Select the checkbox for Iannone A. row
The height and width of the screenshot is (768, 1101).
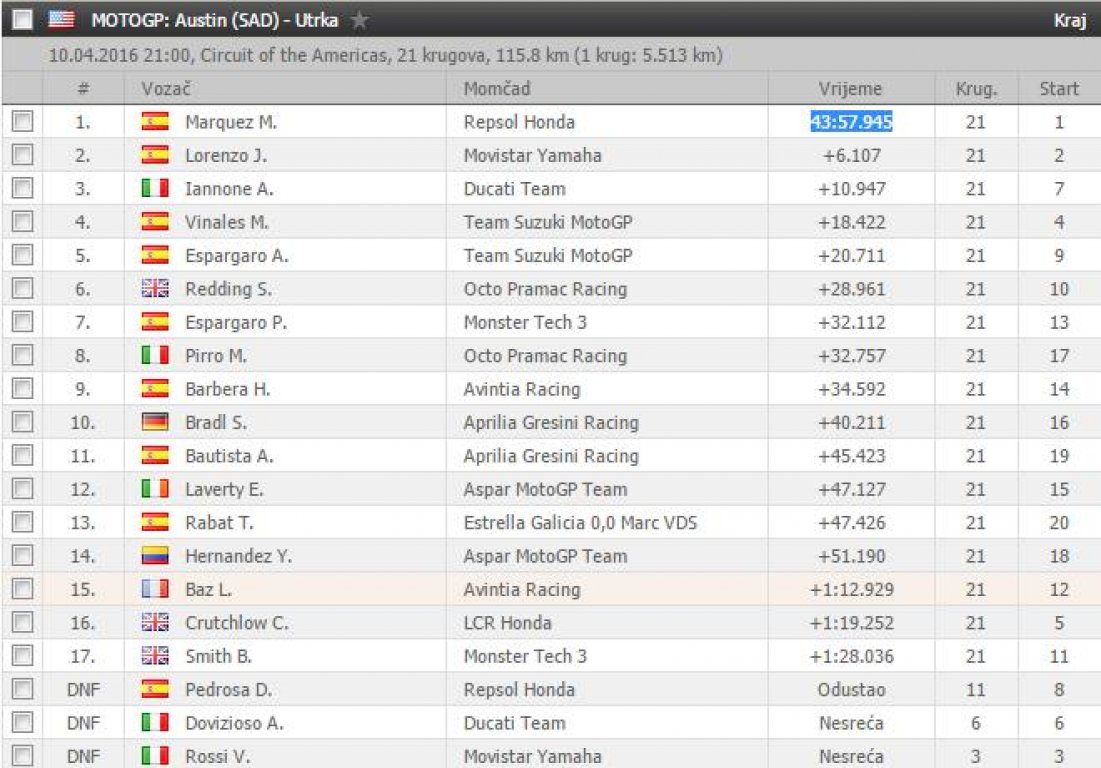[22, 188]
